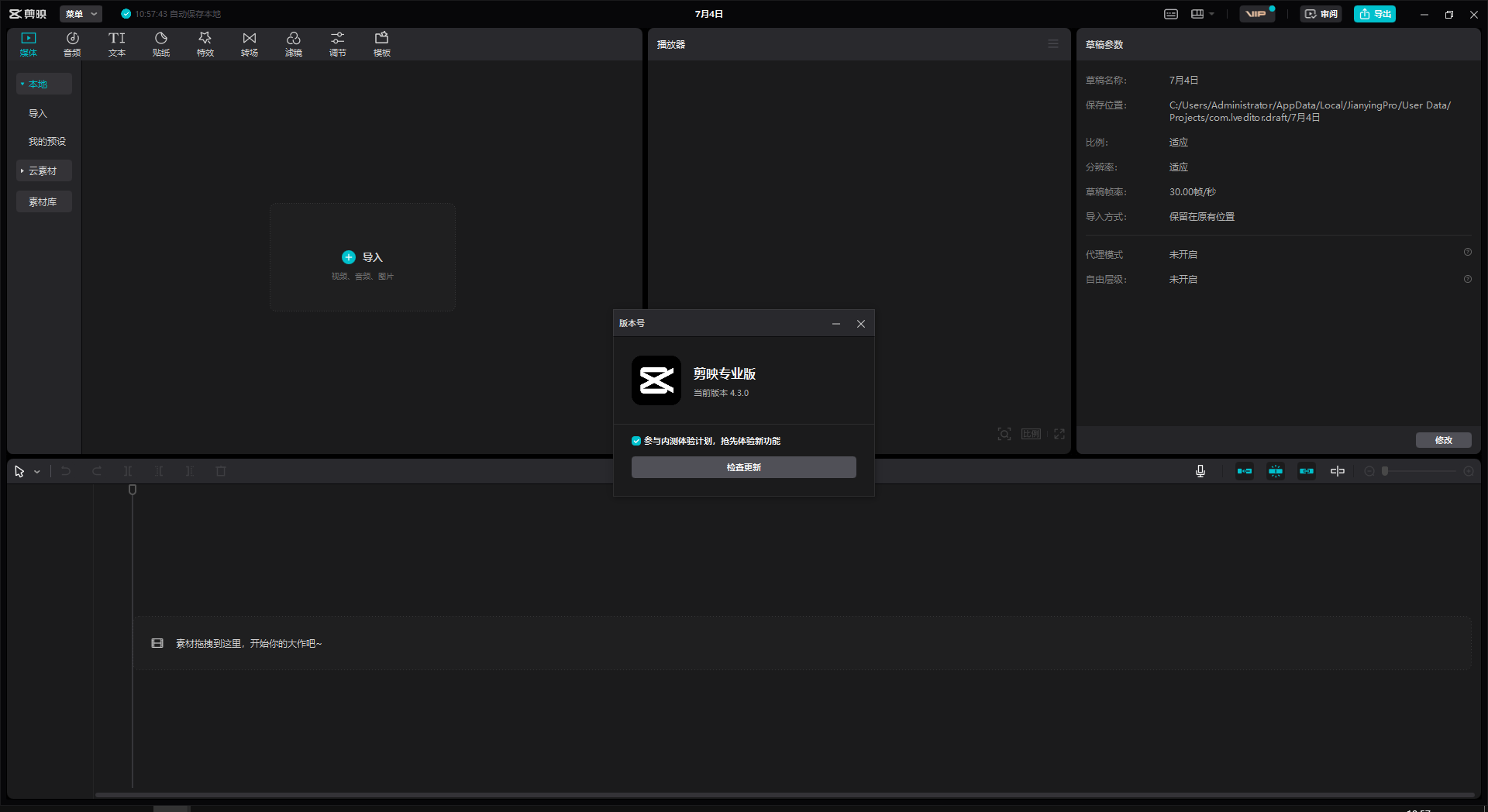
Task: Click the 剪映 logo in title bar
Action: [x=28, y=14]
